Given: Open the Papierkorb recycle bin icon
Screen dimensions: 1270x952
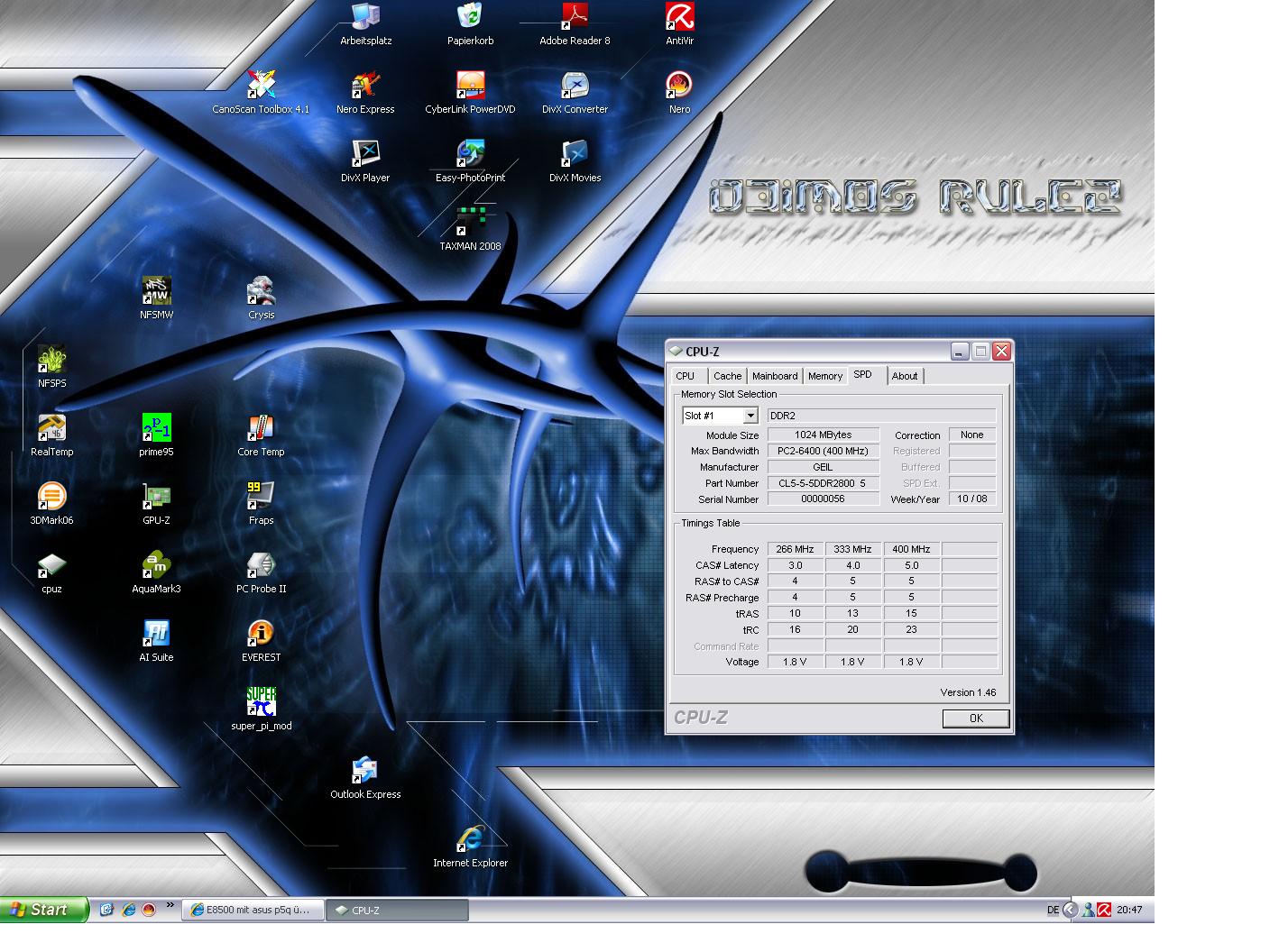Looking at the screenshot, I should [x=470, y=24].
